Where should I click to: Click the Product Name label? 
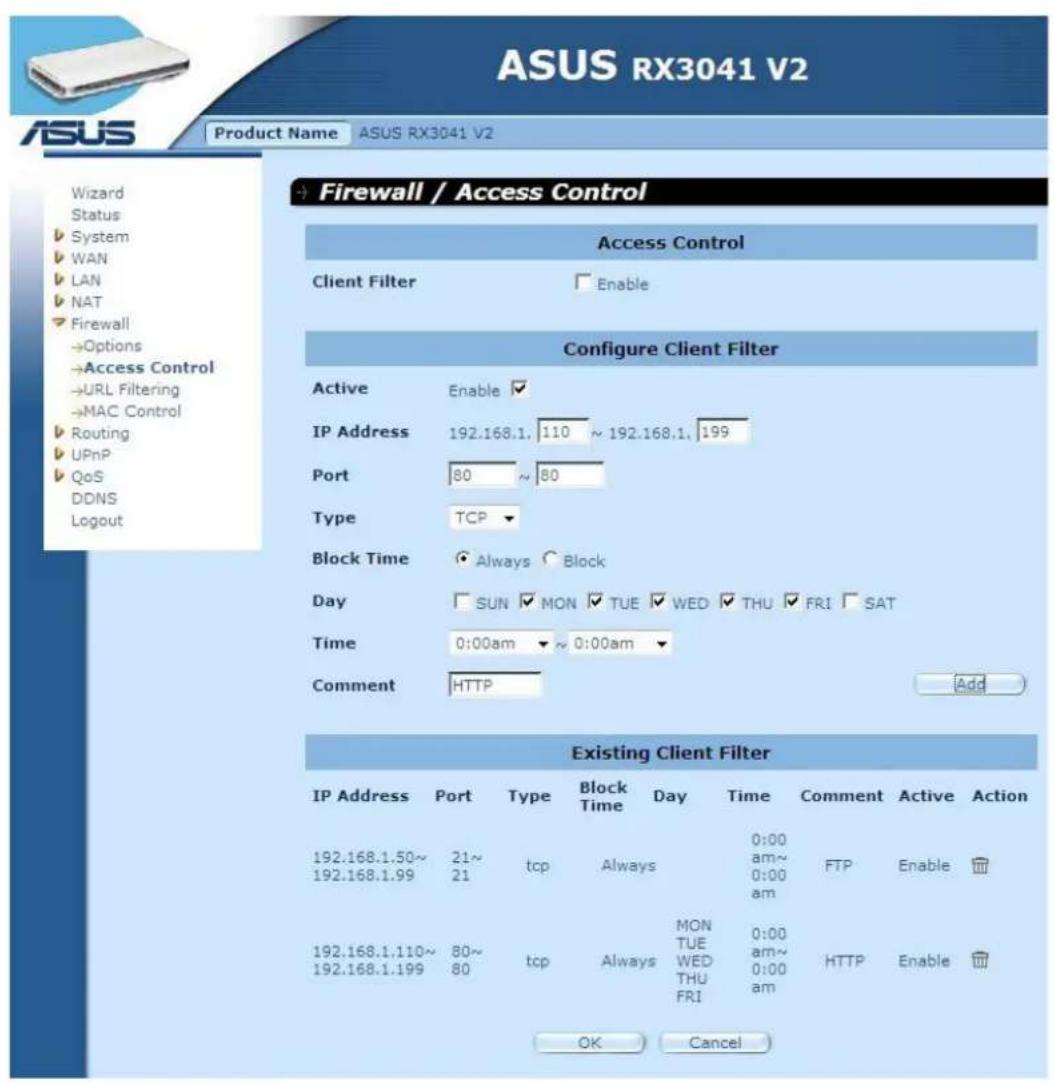(276, 133)
